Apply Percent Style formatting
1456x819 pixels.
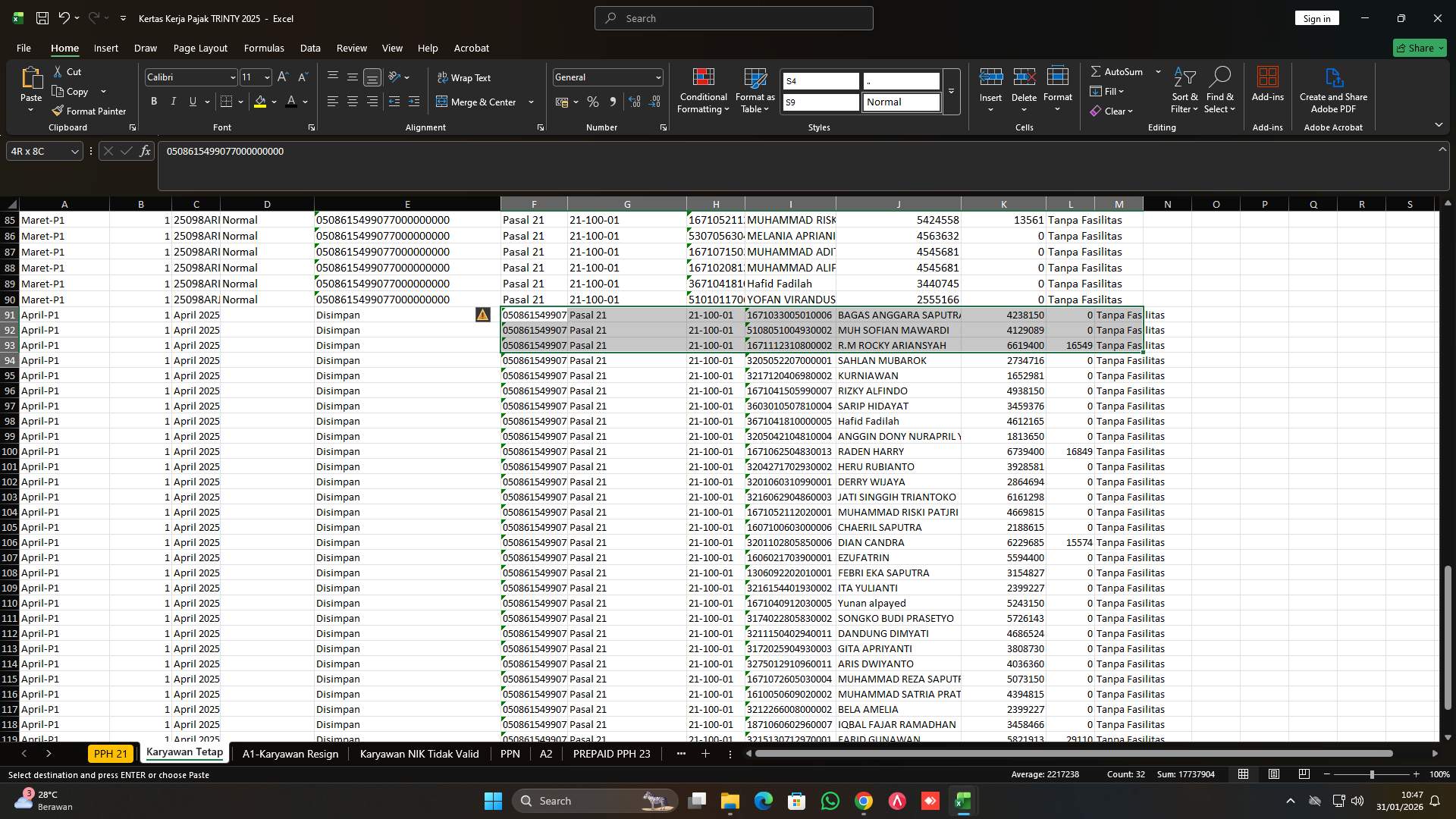pos(593,101)
